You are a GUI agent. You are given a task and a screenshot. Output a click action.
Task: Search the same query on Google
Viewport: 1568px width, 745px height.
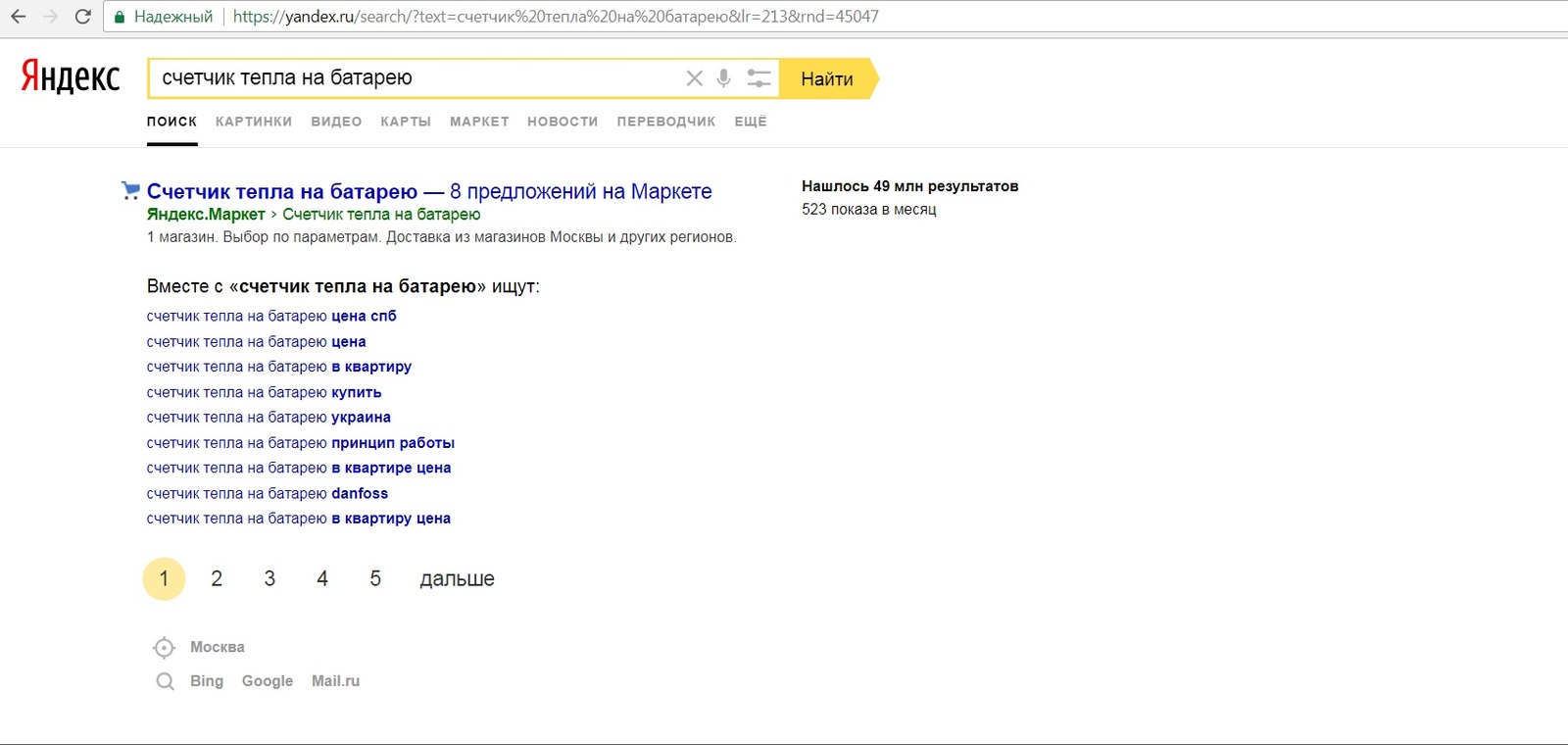point(267,681)
